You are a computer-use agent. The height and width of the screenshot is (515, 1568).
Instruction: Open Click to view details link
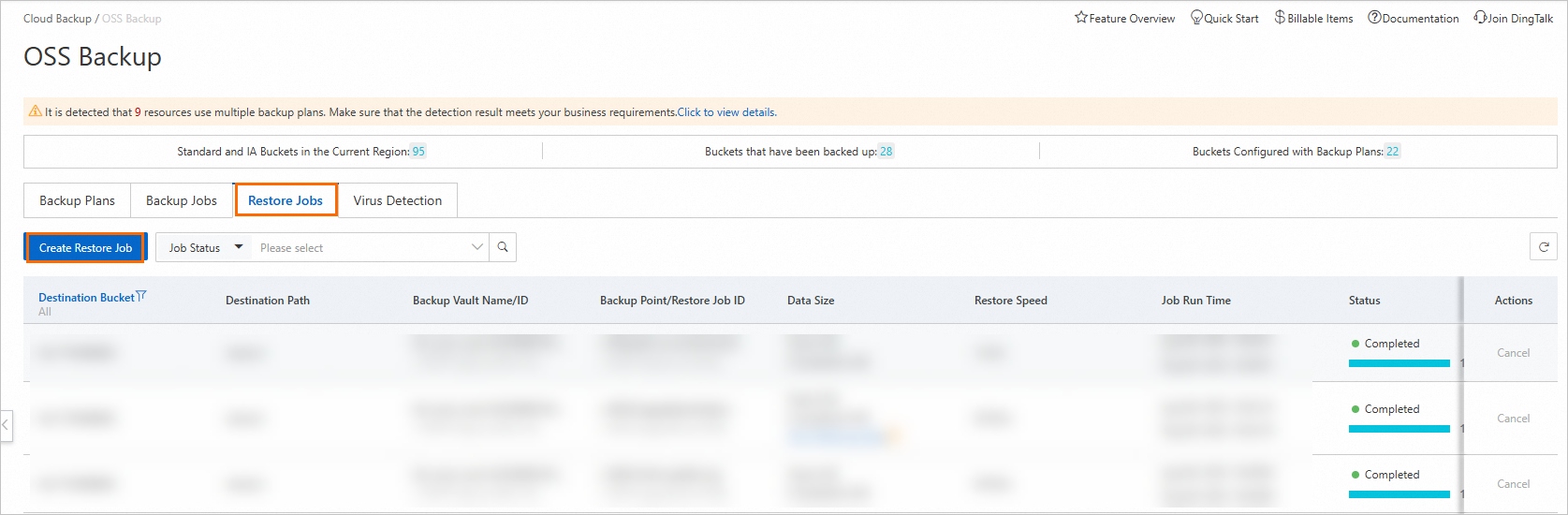pos(726,112)
